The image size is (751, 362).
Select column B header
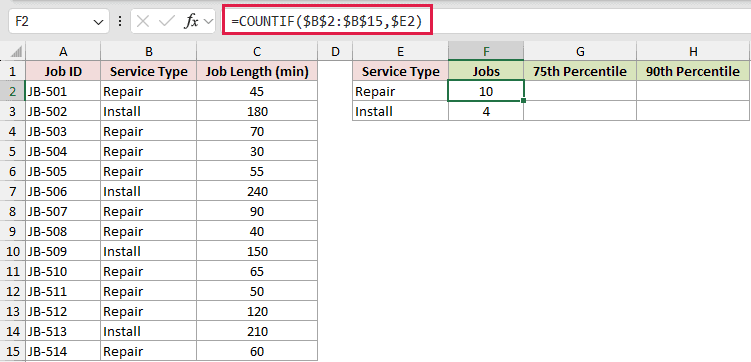[x=148, y=51]
